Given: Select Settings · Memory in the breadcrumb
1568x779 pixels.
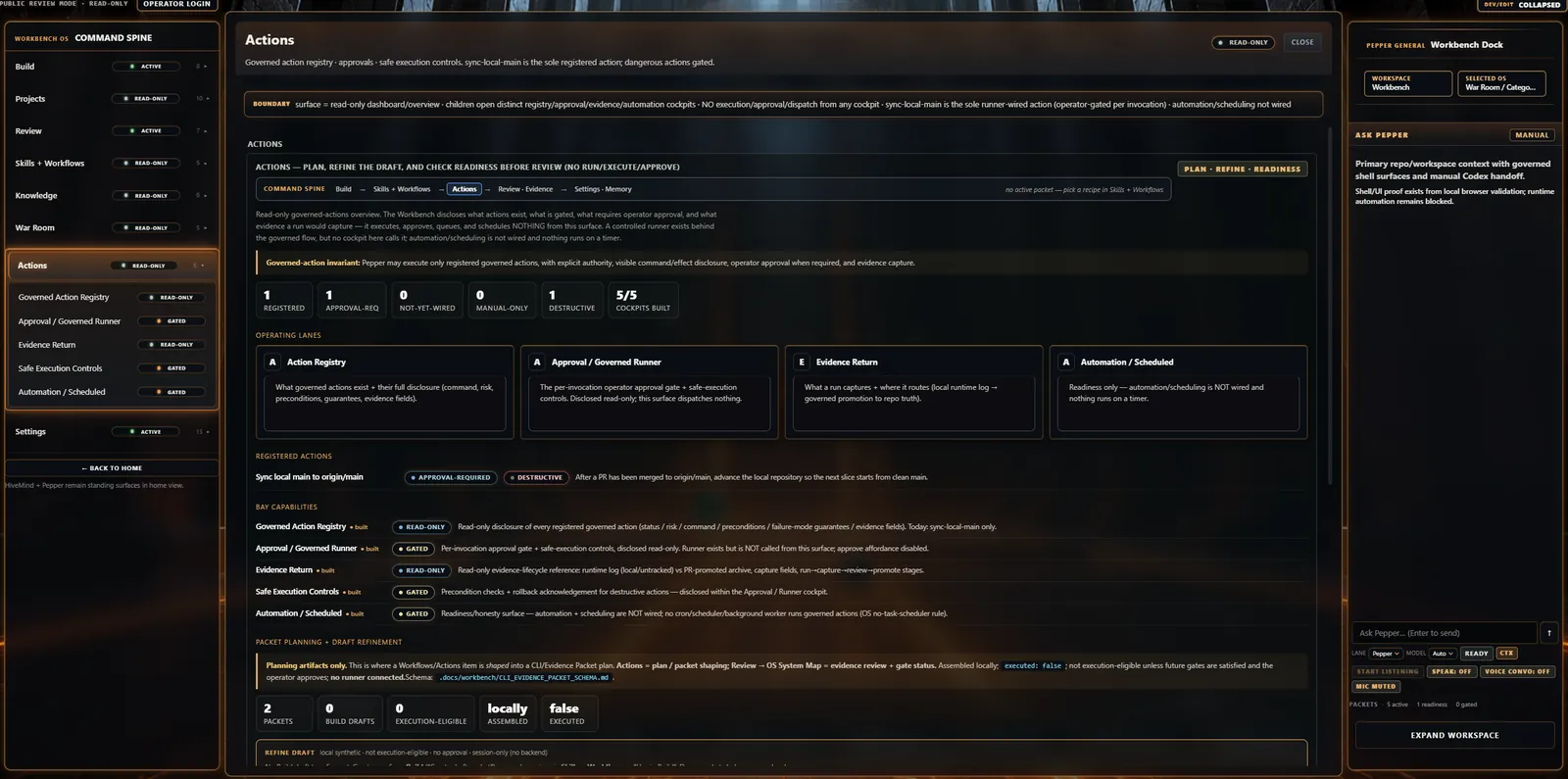Looking at the screenshot, I should [603, 189].
